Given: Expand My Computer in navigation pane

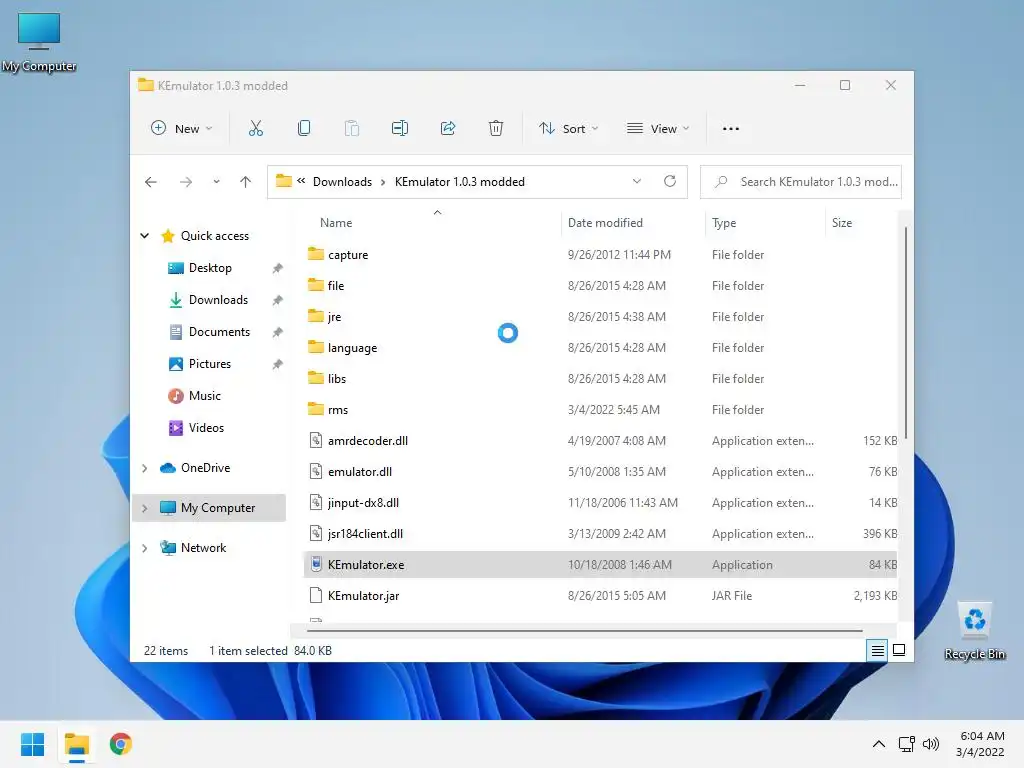Looking at the screenshot, I should click(x=145, y=508).
